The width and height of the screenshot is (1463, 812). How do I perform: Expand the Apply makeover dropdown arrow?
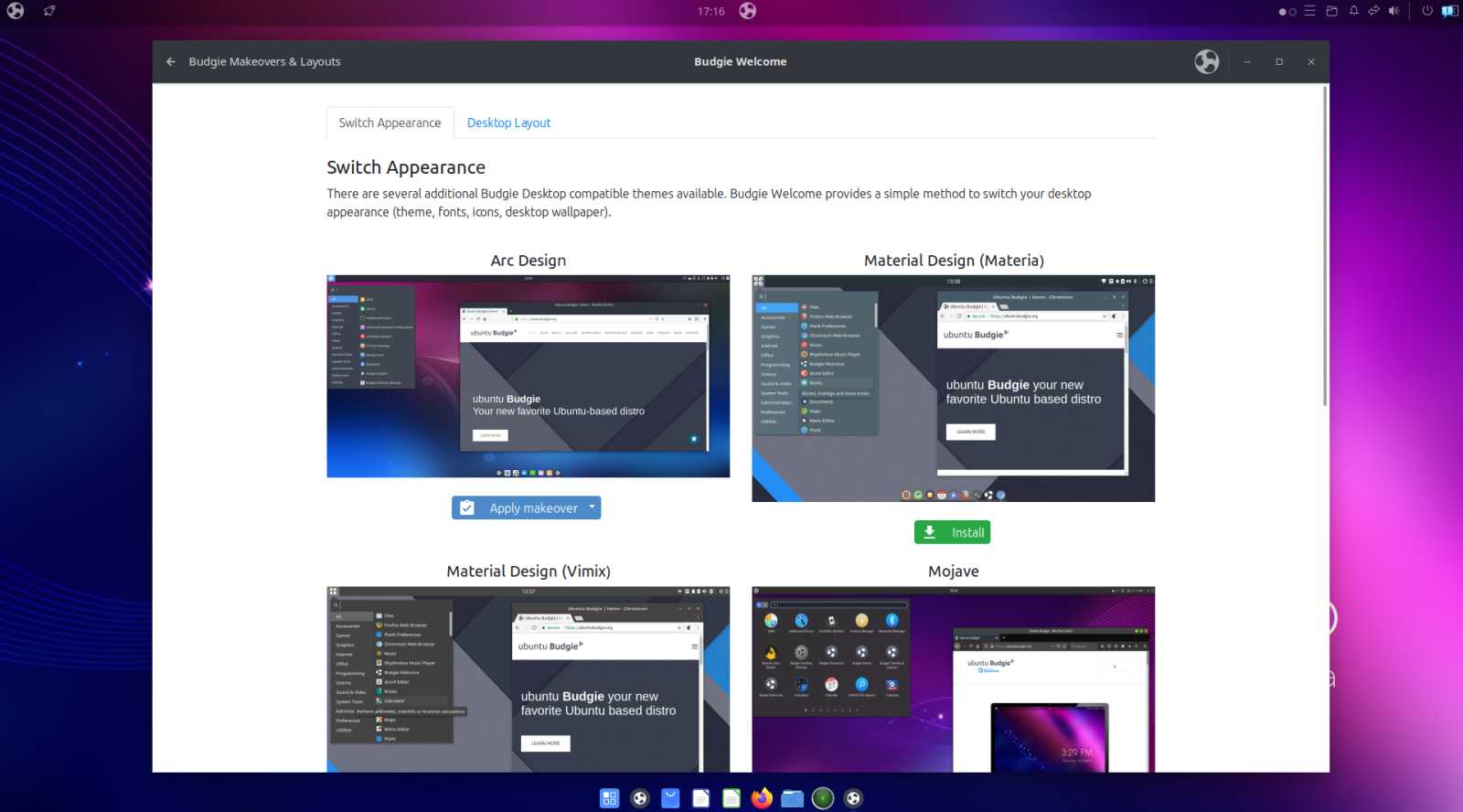click(592, 507)
